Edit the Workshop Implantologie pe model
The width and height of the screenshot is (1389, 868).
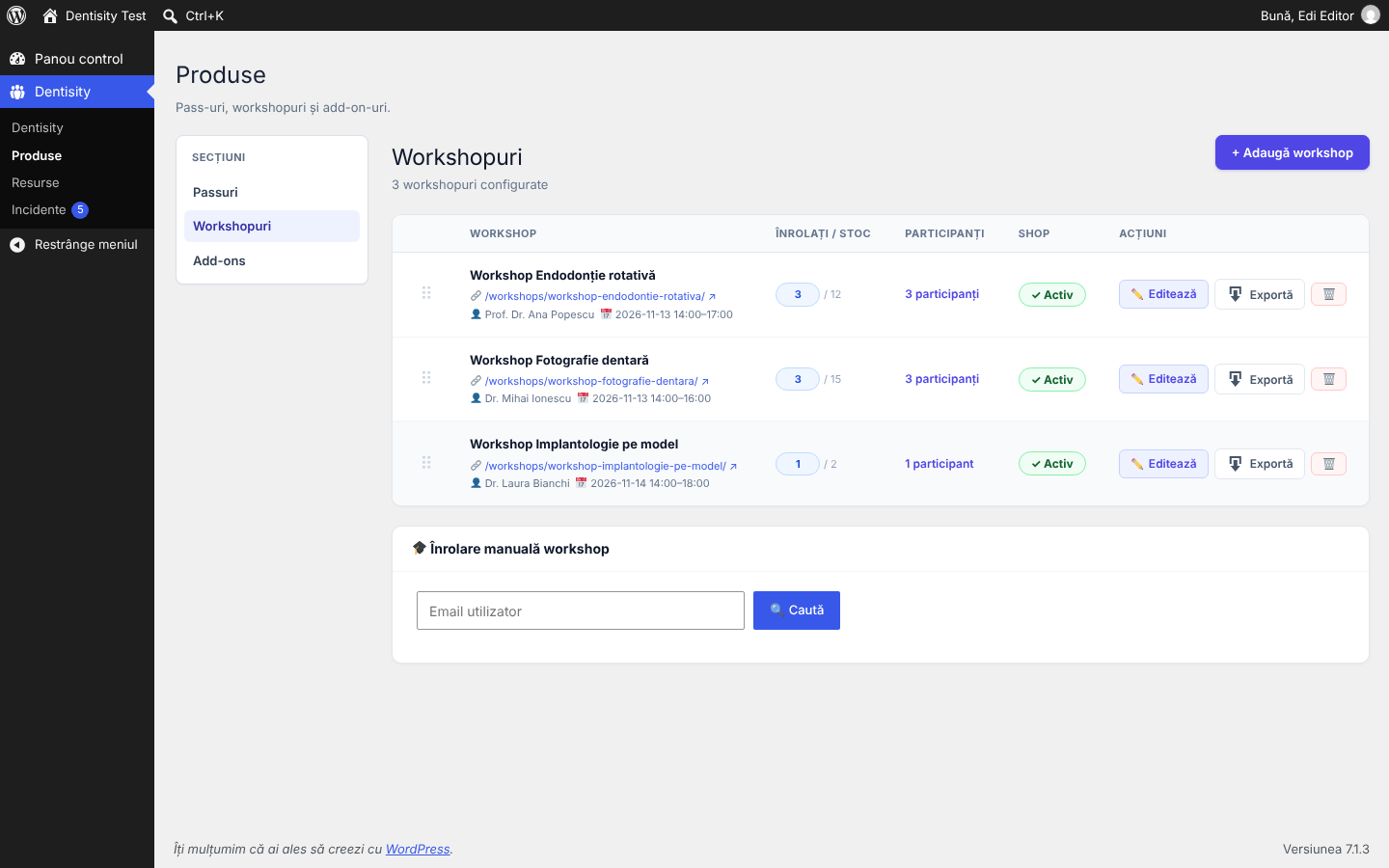[x=1163, y=464]
